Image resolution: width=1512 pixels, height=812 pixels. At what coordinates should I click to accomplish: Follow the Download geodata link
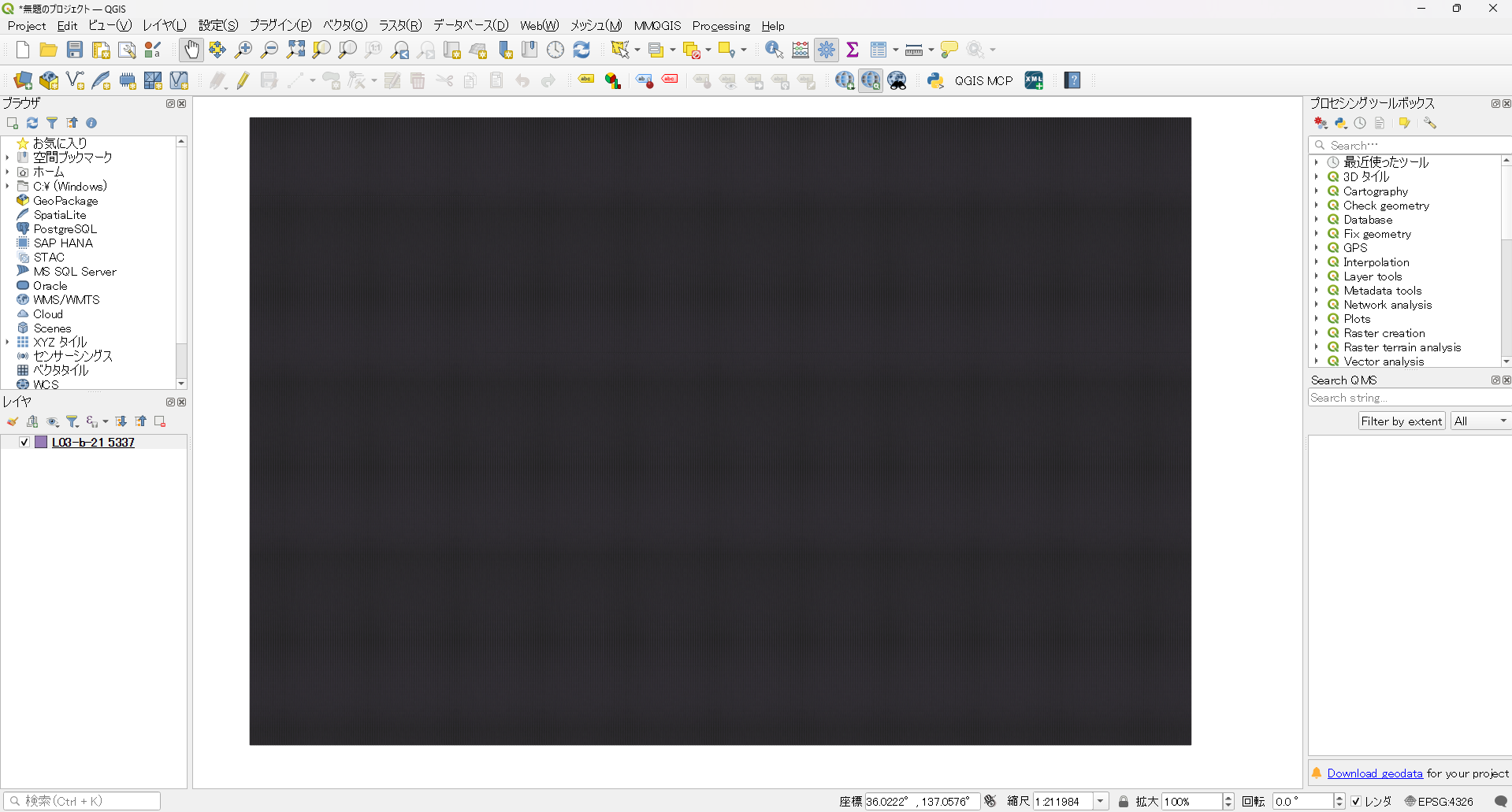[x=1375, y=773]
